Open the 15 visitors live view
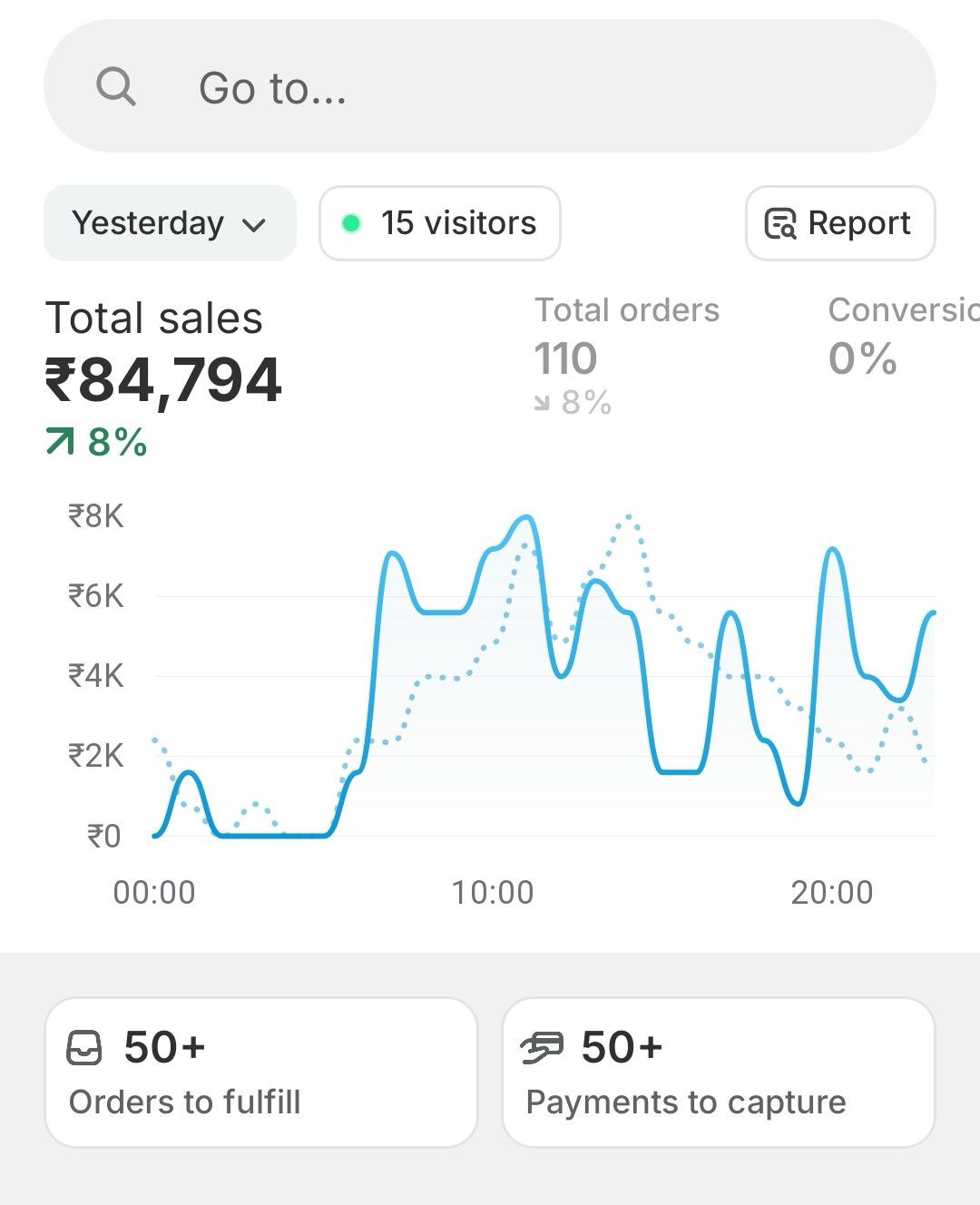Viewport: 980px width, 1205px height. (x=458, y=223)
